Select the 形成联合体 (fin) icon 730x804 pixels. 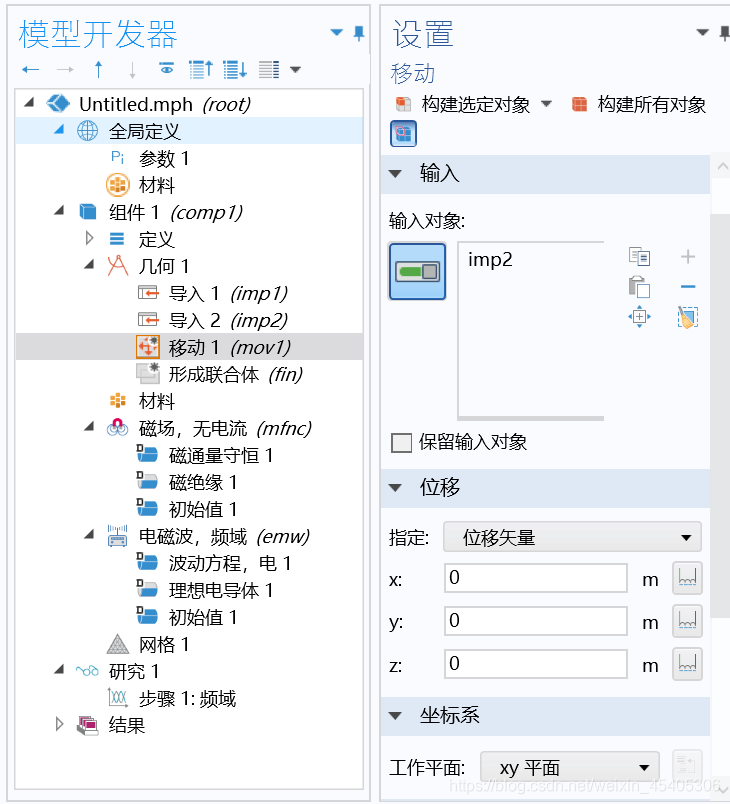[148, 373]
